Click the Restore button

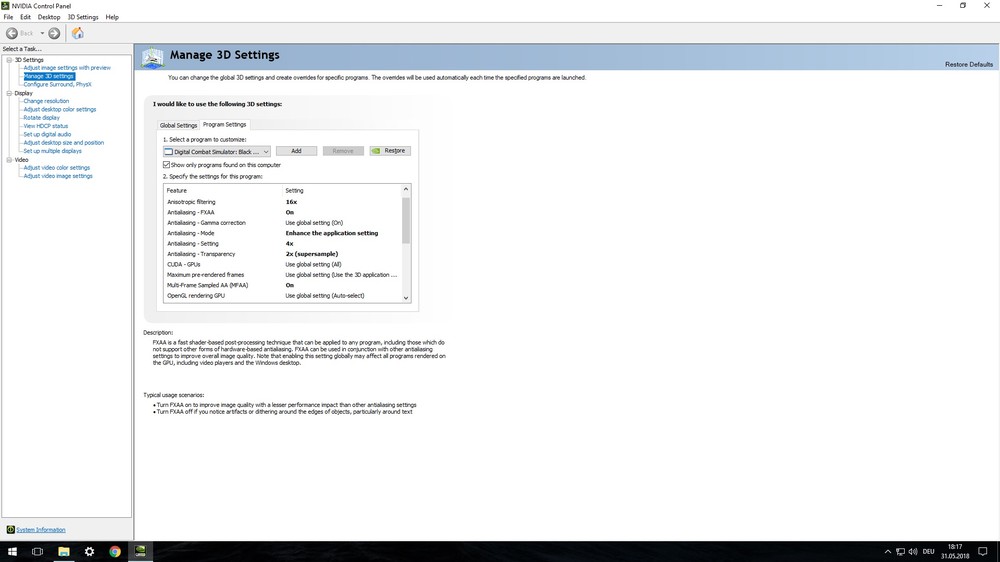390,151
